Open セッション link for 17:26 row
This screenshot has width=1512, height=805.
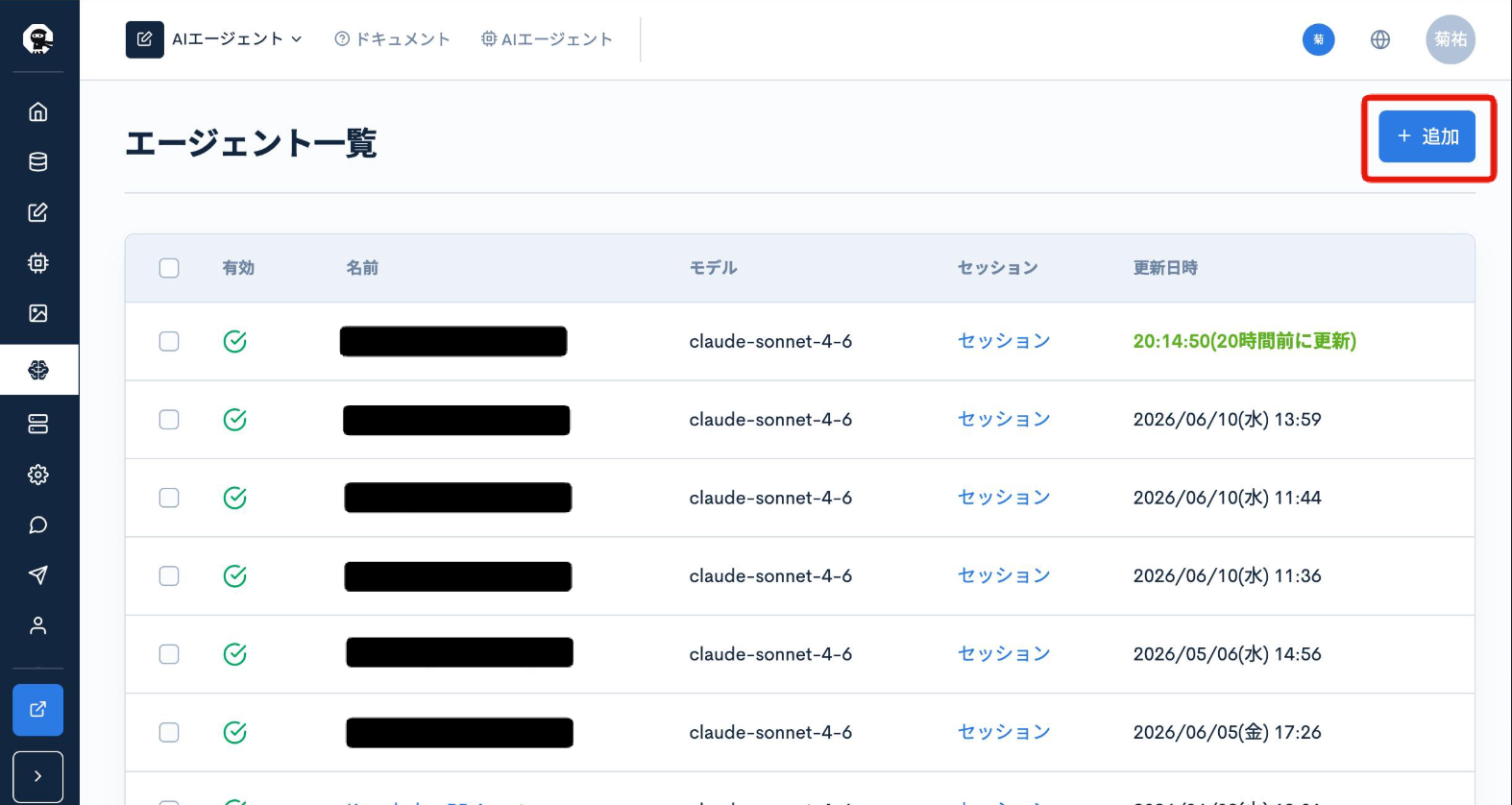point(1004,733)
